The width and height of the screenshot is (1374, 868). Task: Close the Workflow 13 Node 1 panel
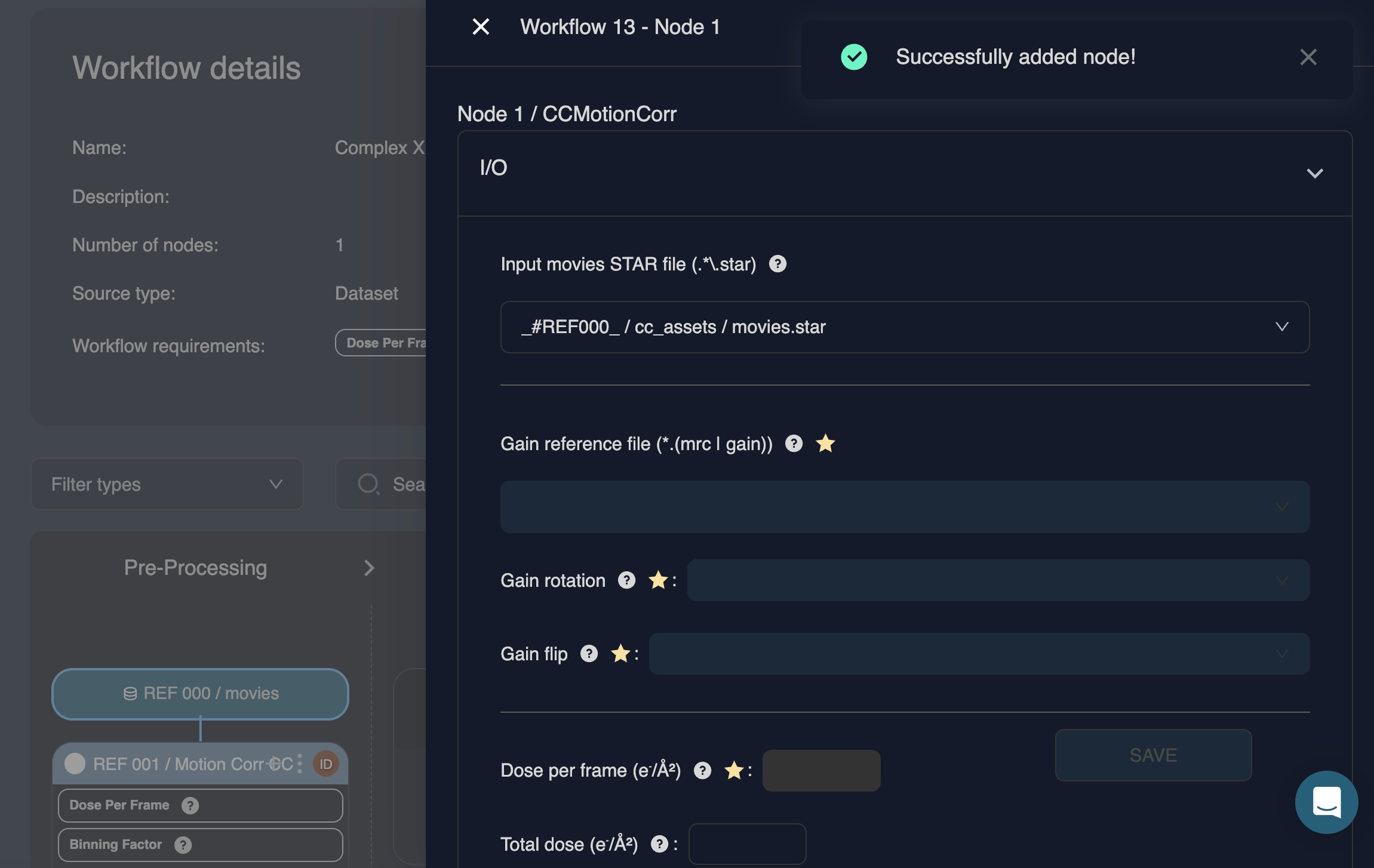481,27
